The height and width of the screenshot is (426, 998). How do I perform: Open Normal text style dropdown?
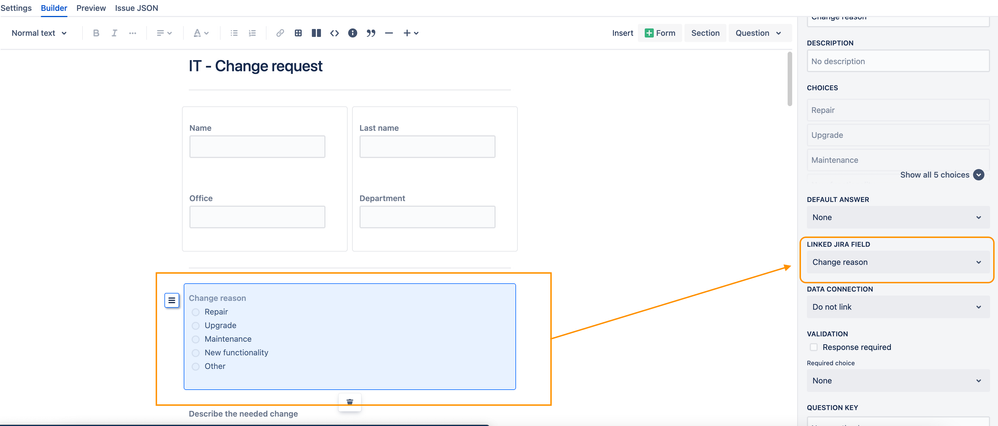pos(39,33)
